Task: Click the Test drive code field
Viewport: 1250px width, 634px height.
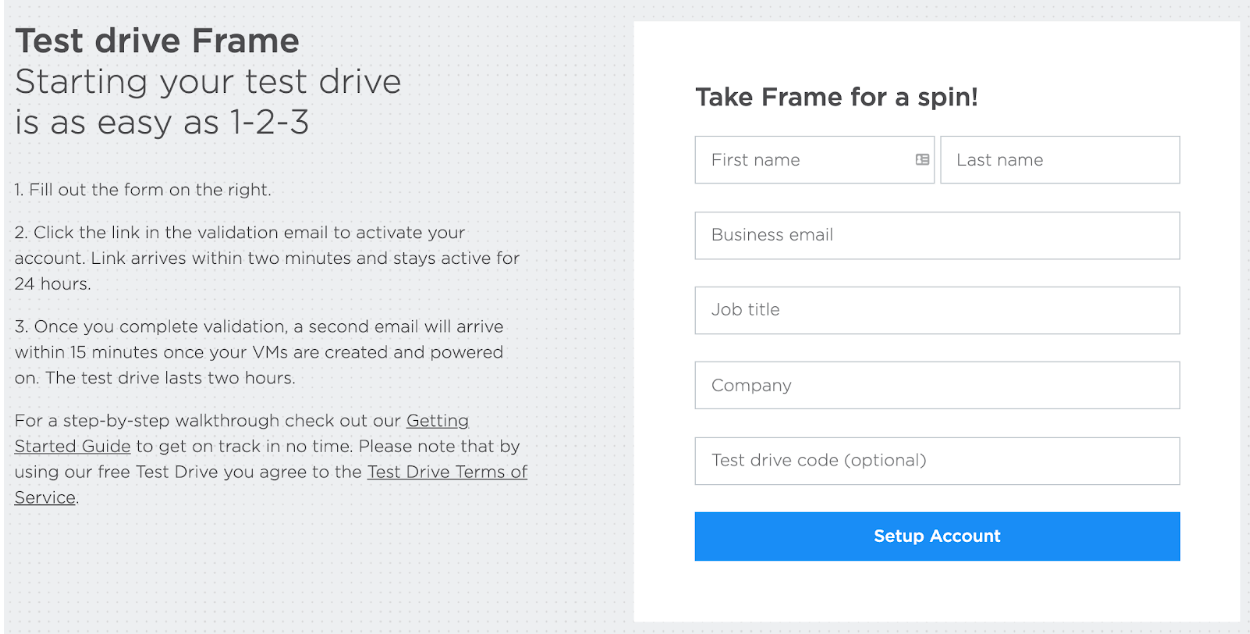Action: 937,461
